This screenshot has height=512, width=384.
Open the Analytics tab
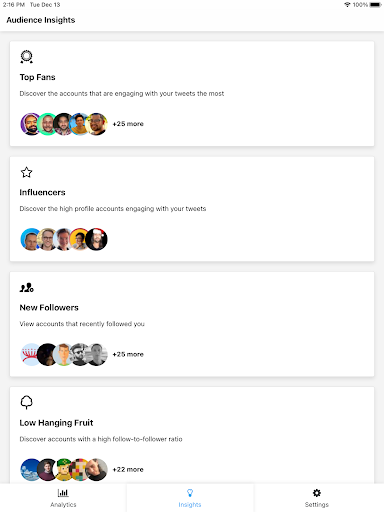pos(63,498)
